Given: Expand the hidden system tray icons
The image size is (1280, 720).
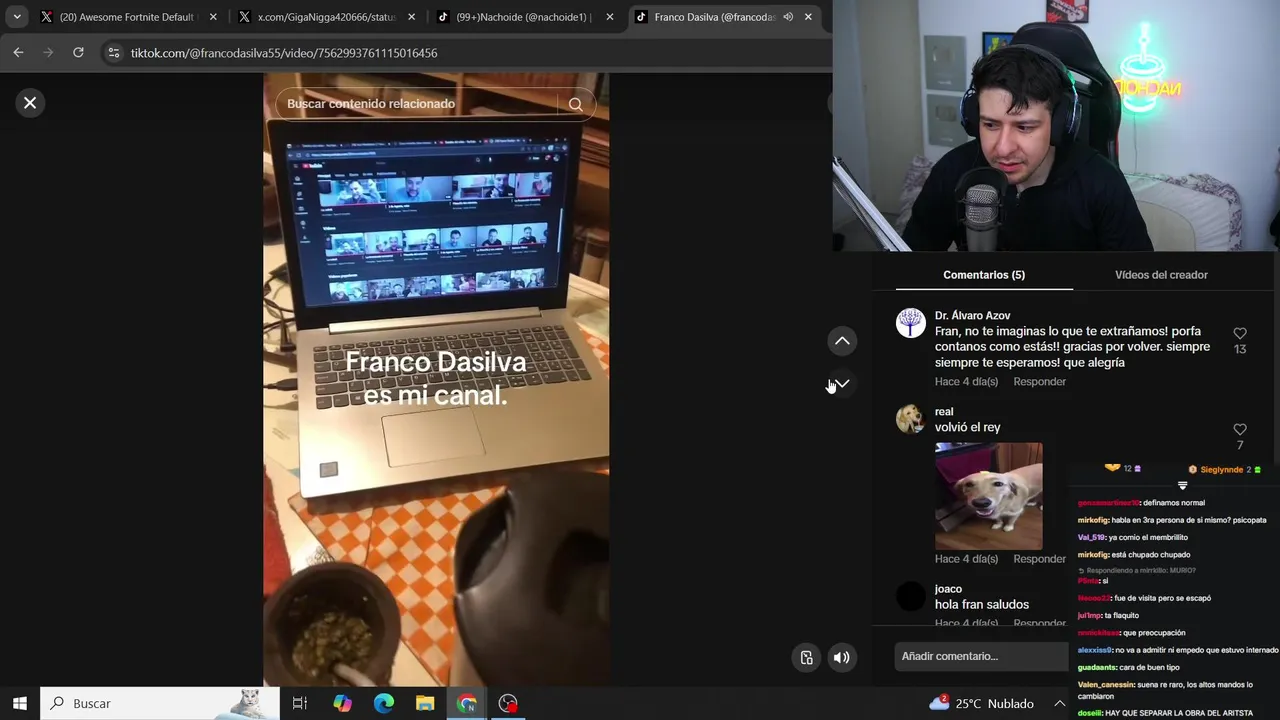Looking at the screenshot, I should (1059, 703).
